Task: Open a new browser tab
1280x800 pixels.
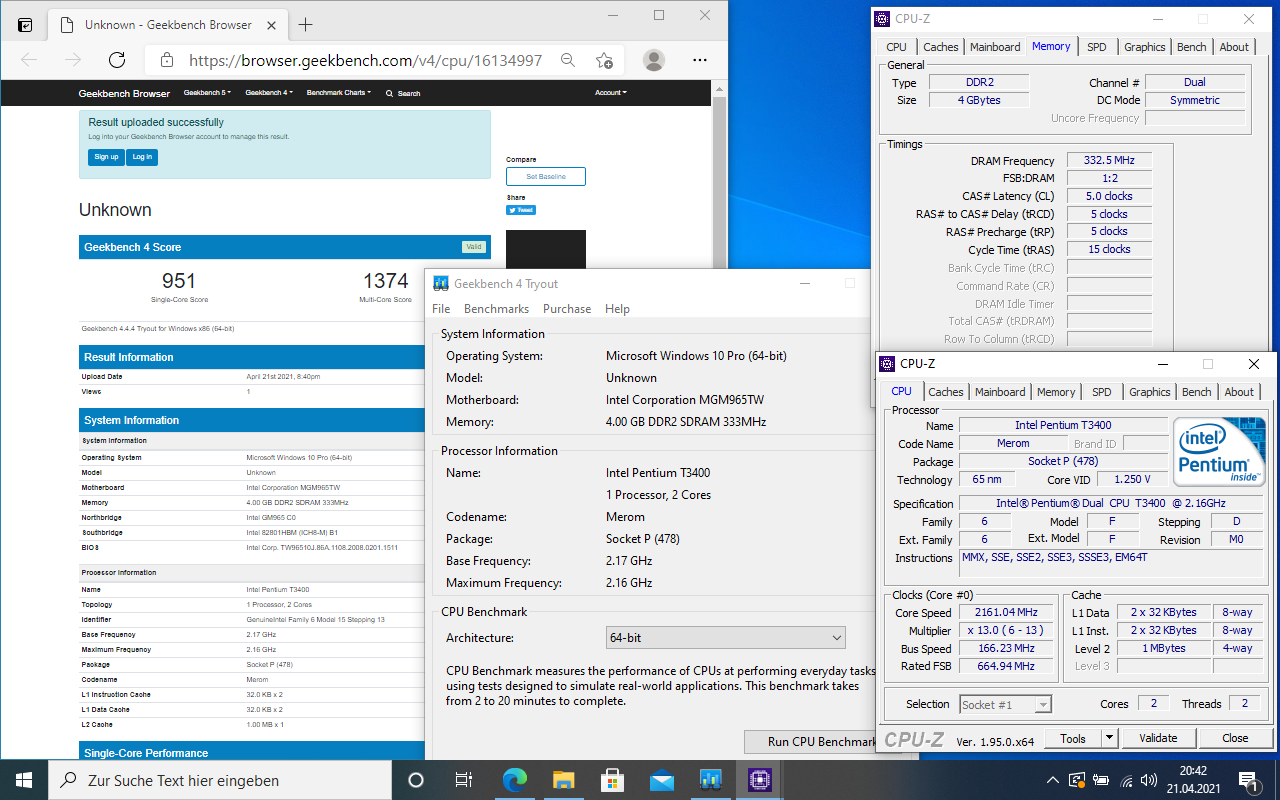Action: (306, 24)
